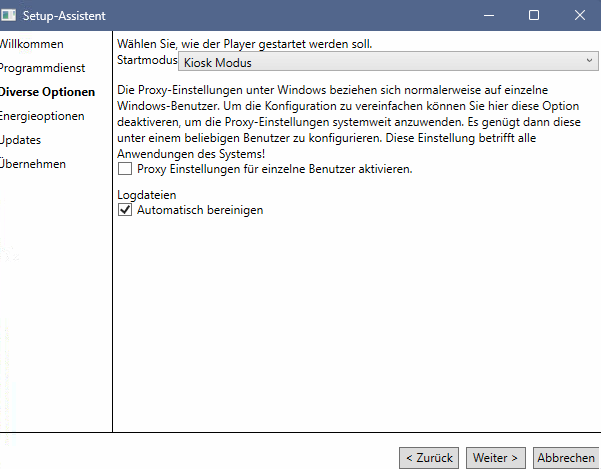Click the Zurück button
This screenshot has width=601, height=469.
(x=429, y=458)
